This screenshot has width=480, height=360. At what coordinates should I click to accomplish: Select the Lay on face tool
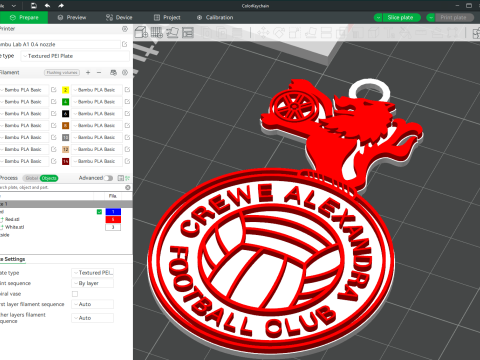[x=311, y=33]
